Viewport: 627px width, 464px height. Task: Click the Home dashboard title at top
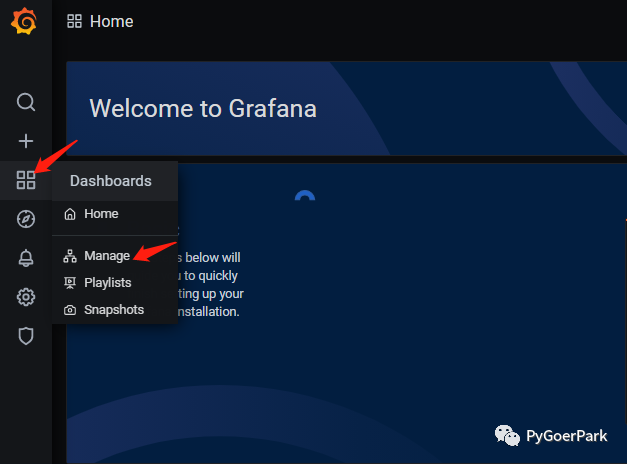coord(112,22)
